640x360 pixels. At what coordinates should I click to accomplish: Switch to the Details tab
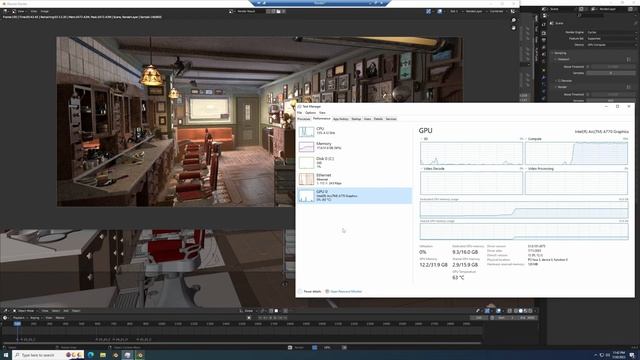click(378, 119)
